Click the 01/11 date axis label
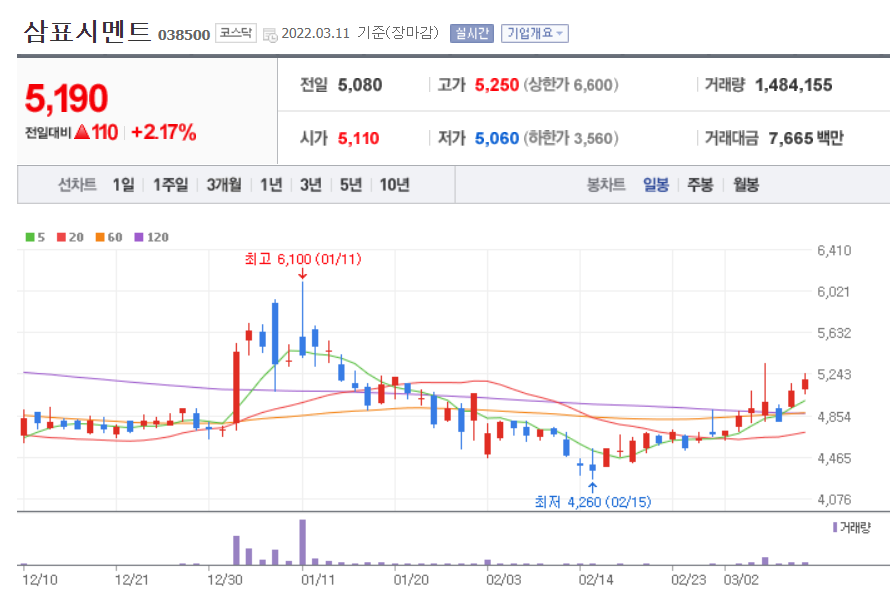The height and width of the screenshot is (603, 890). point(317,580)
